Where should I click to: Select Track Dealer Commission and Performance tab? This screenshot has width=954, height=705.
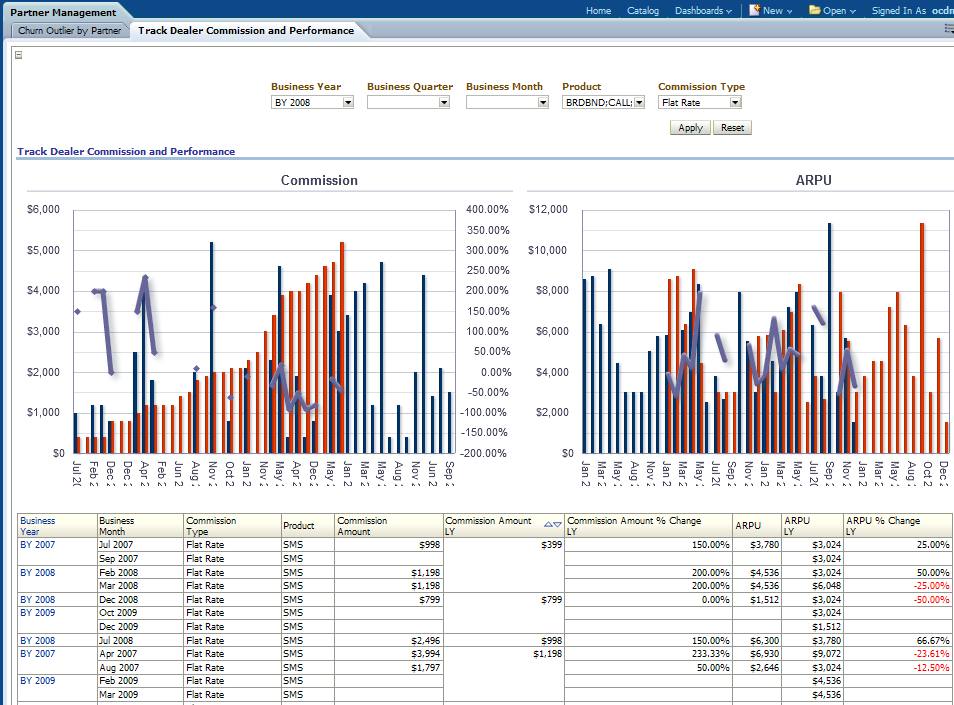(x=246, y=30)
